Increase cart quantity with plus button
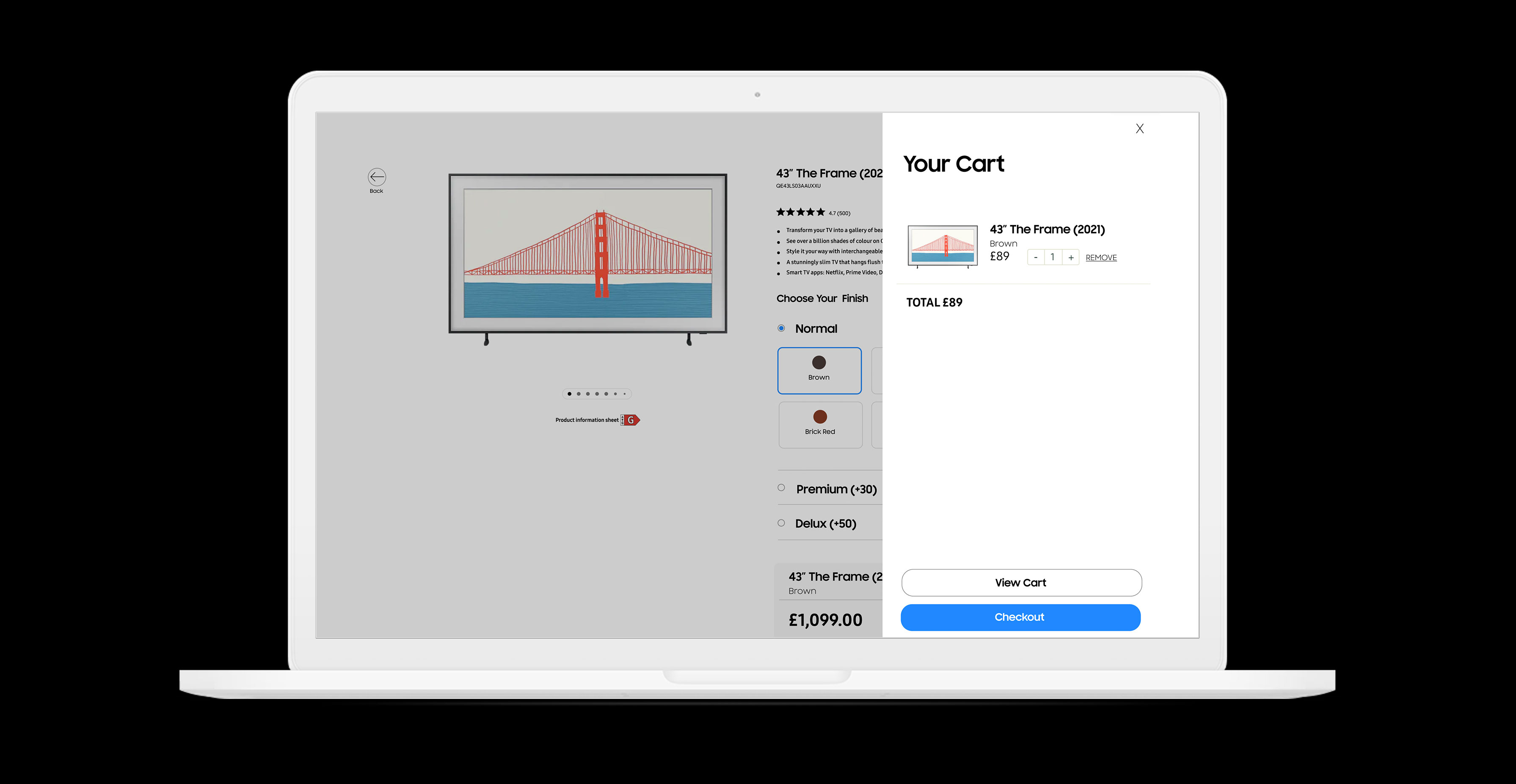The width and height of the screenshot is (1516, 784). point(1070,257)
